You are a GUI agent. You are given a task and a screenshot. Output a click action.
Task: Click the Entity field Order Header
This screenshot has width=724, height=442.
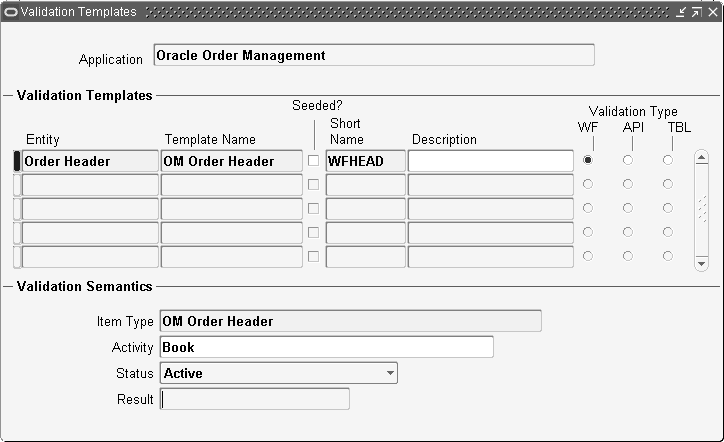coord(90,161)
